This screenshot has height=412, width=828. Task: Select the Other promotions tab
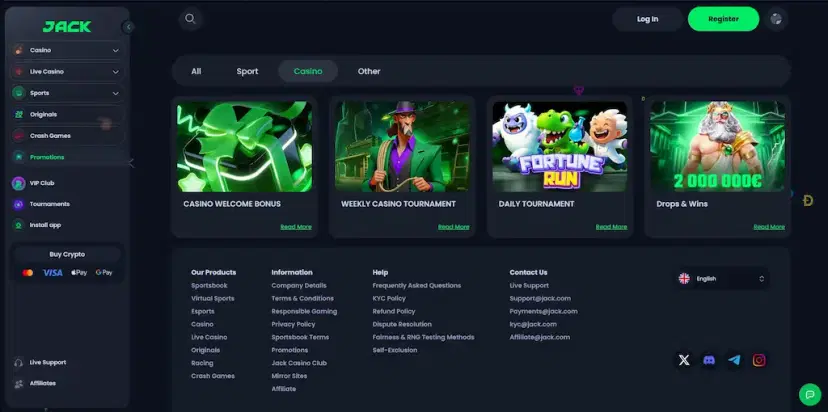point(369,71)
